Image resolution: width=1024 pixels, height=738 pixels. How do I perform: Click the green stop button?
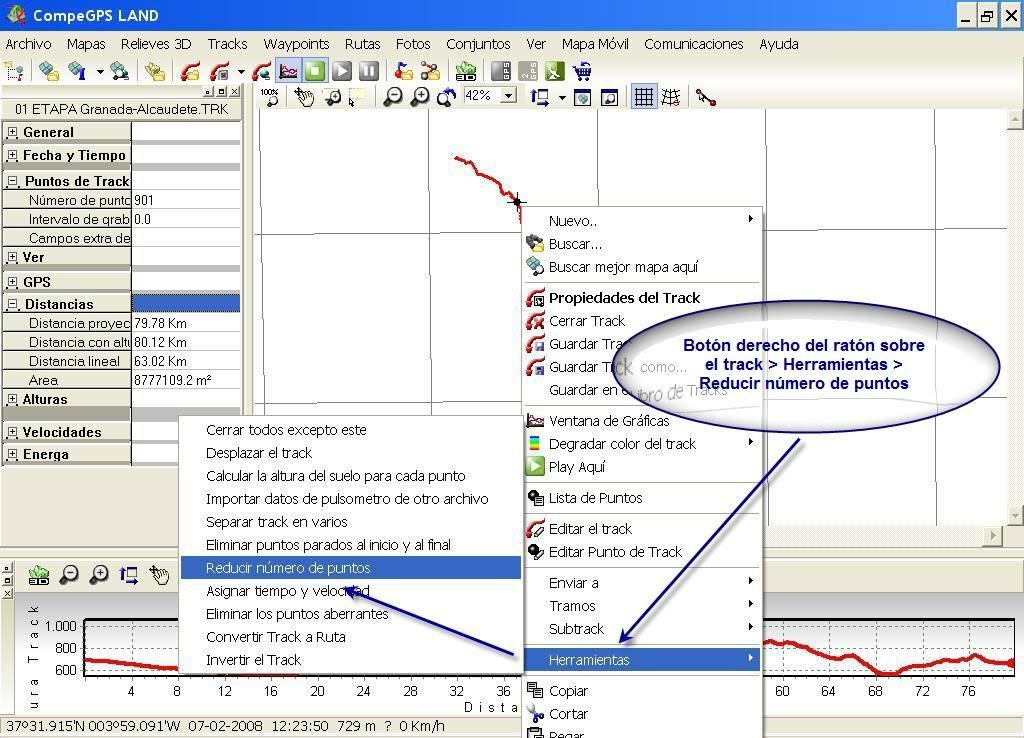coord(315,71)
